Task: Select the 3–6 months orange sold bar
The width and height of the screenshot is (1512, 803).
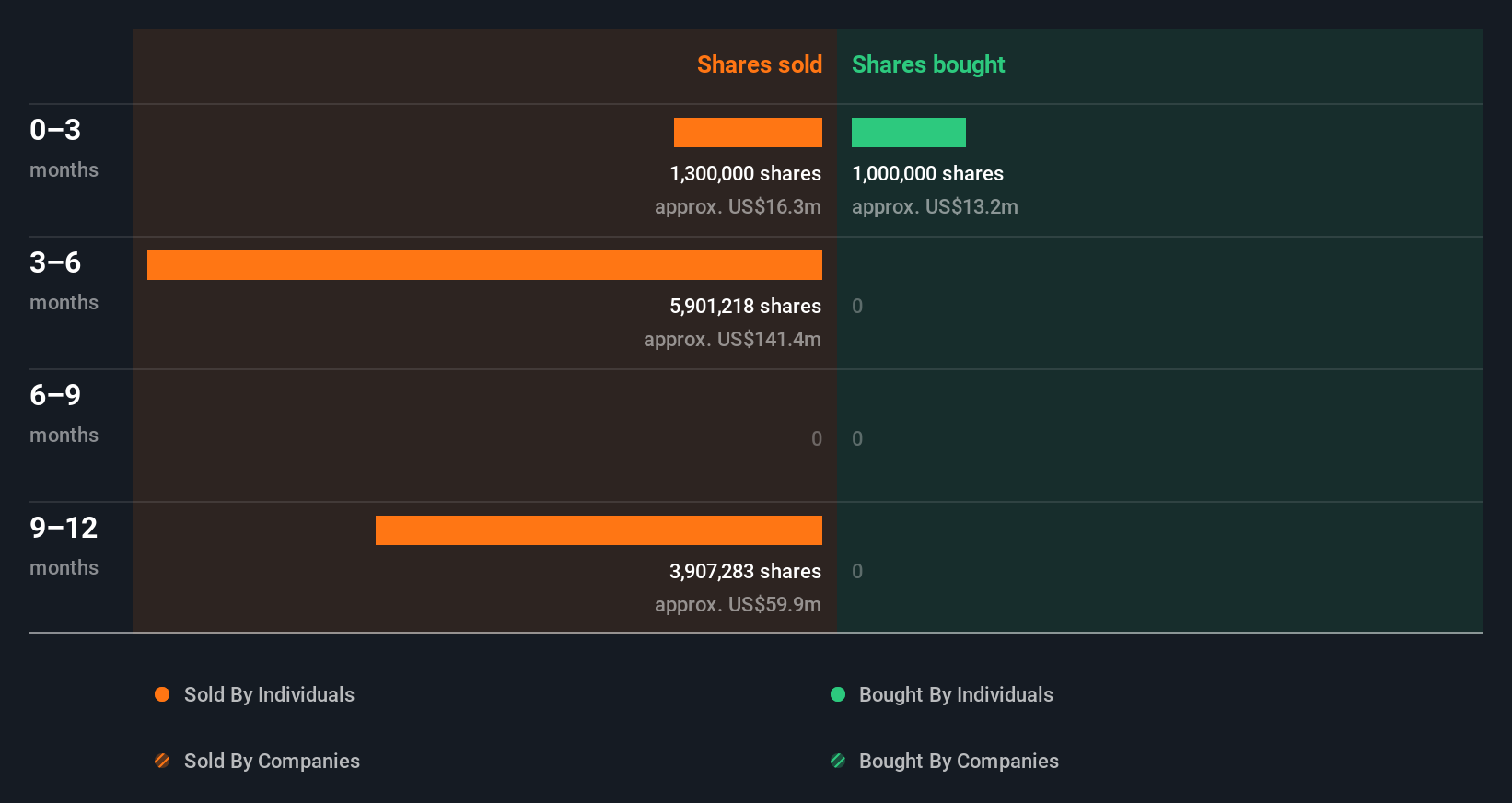Action: click(484, 265)
